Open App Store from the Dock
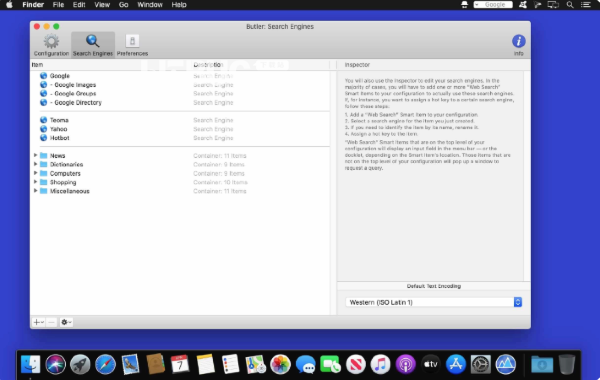600x380 pixels. [455, 364]
